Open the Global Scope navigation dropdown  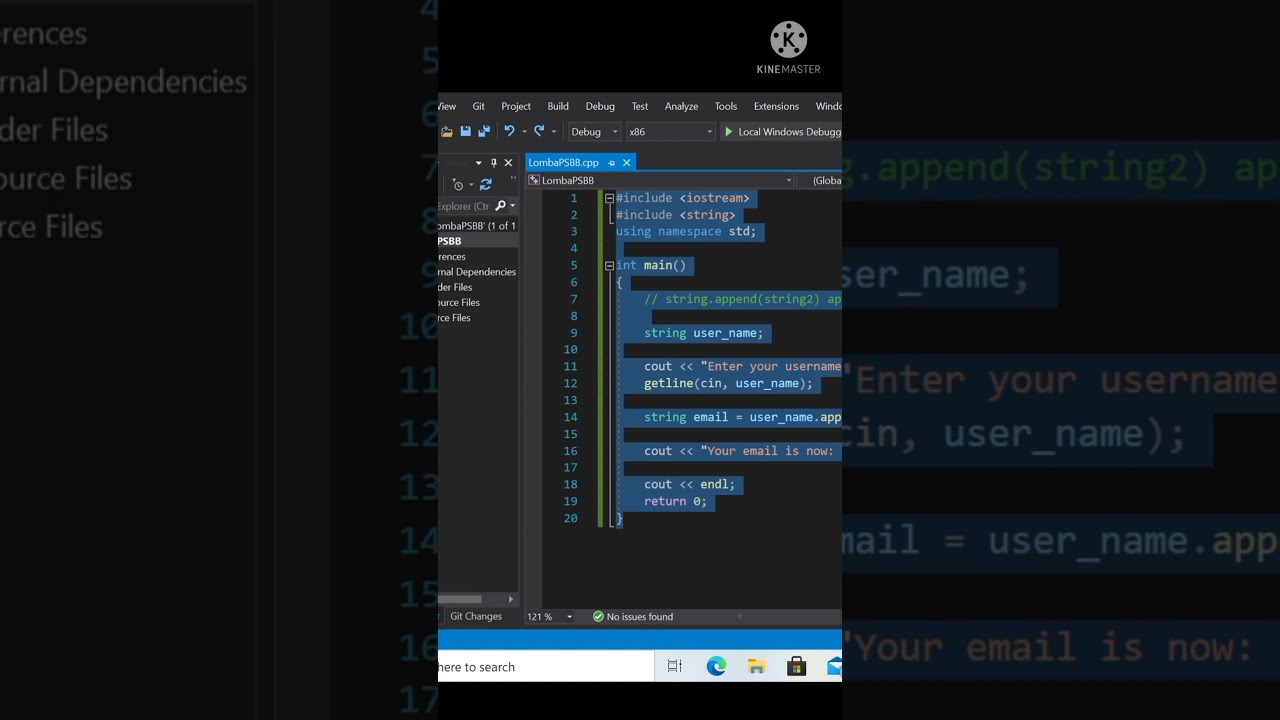pos(821,180)
